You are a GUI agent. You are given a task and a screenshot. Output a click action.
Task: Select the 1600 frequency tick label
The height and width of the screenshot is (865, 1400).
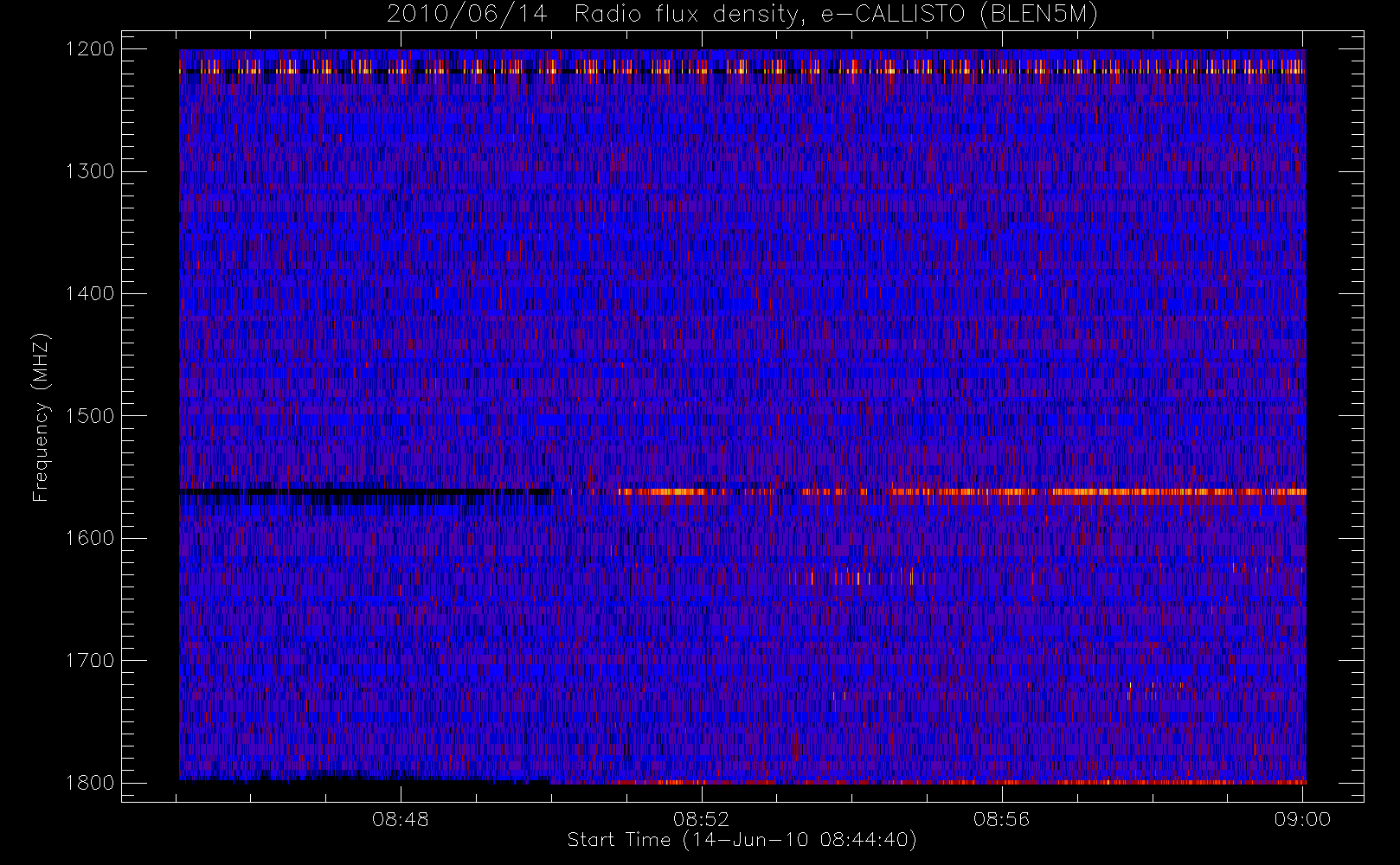[90, 538]
